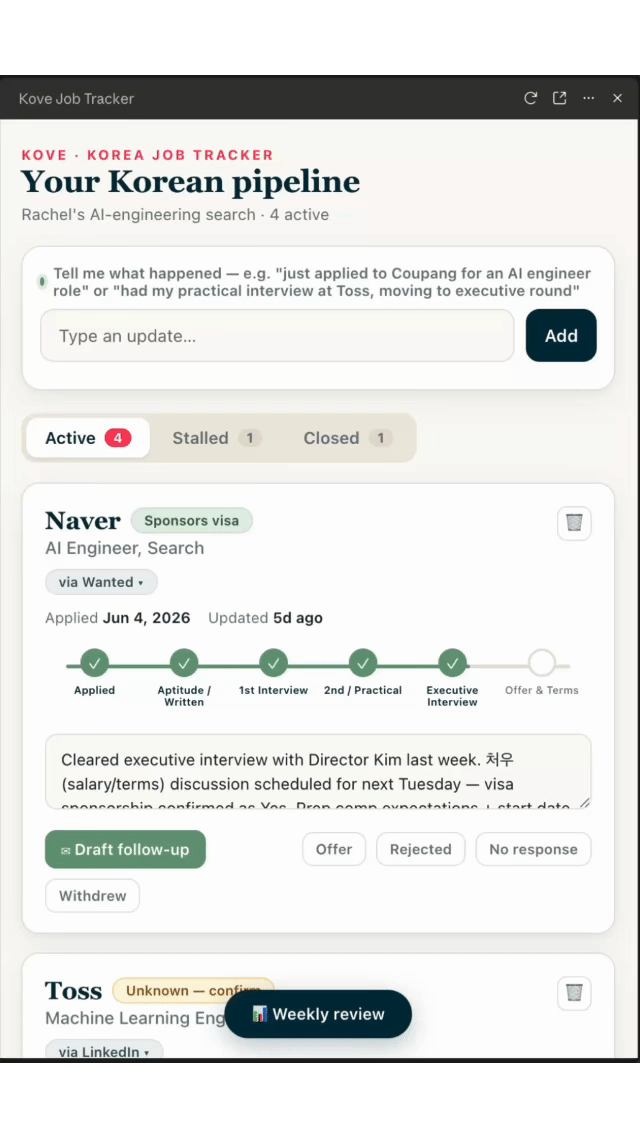Click the Type an update input field
Screen dimensions: 640x1138
tap(277, 335)
